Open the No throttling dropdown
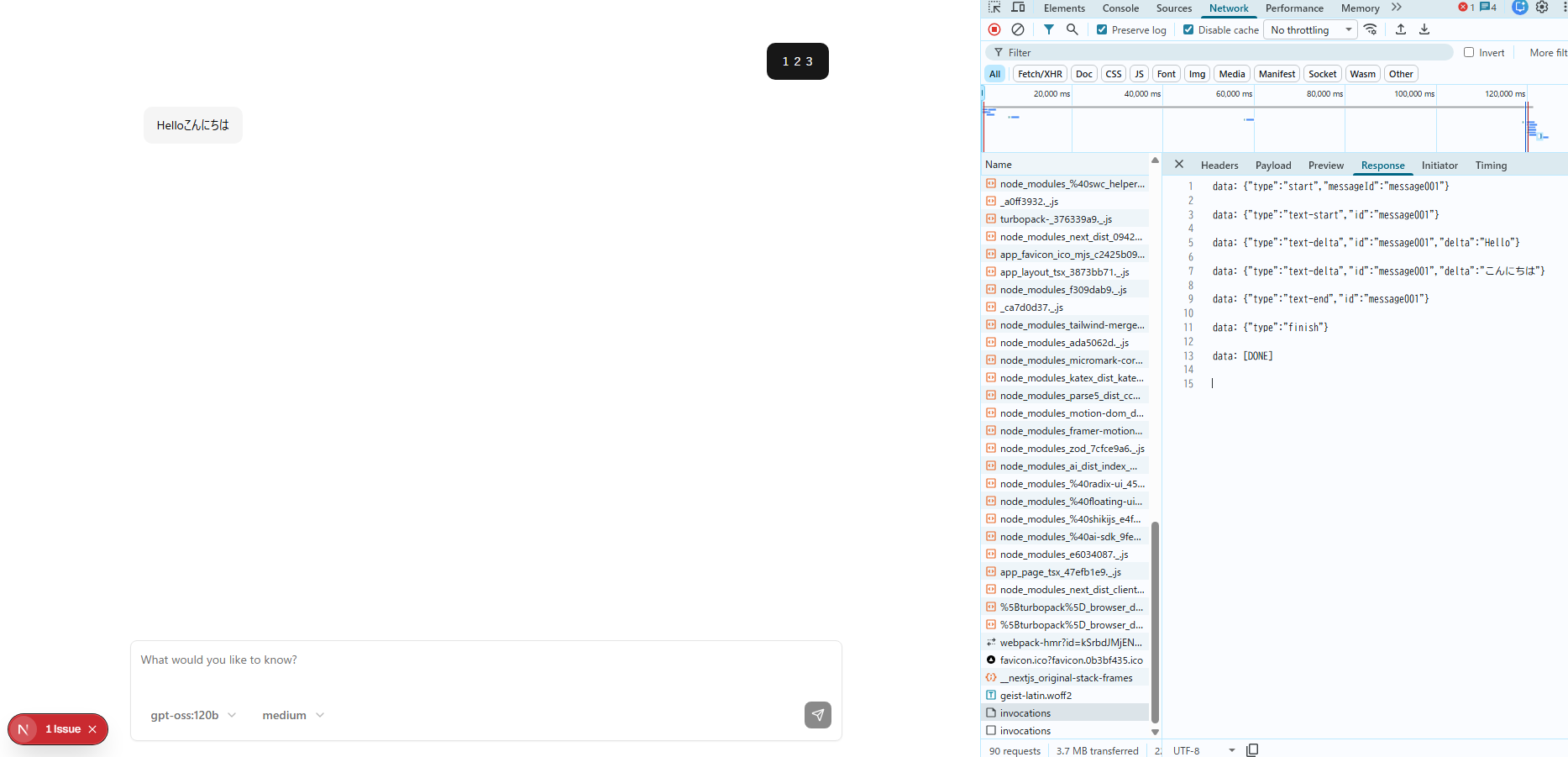The height and width of the screenshot is (757, 1568). point(1310,29)
